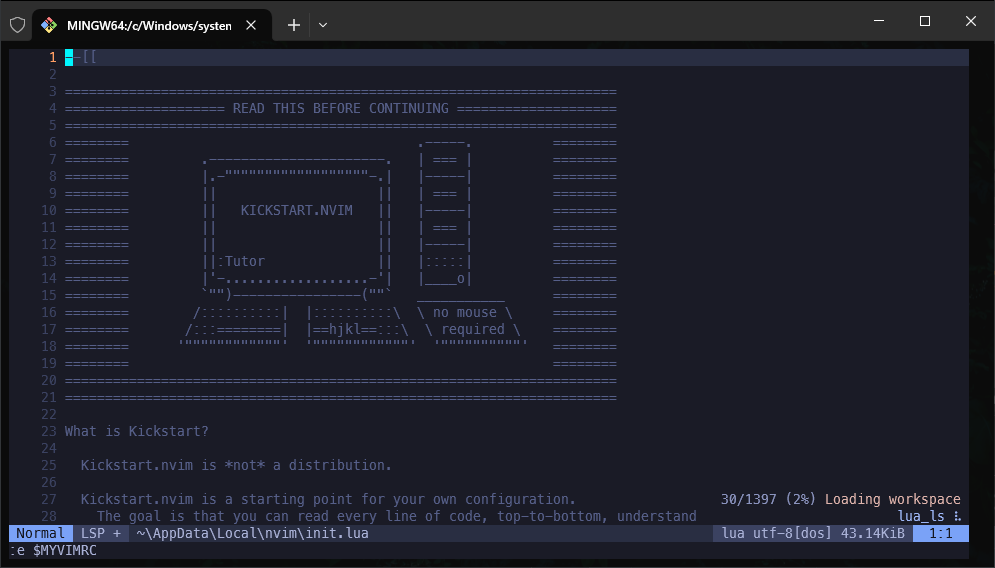Click the 'no mouse' text in ASCII art
The width and height of the screenshot is (995, 568).
pyautogui.click(x=465, y=312)
